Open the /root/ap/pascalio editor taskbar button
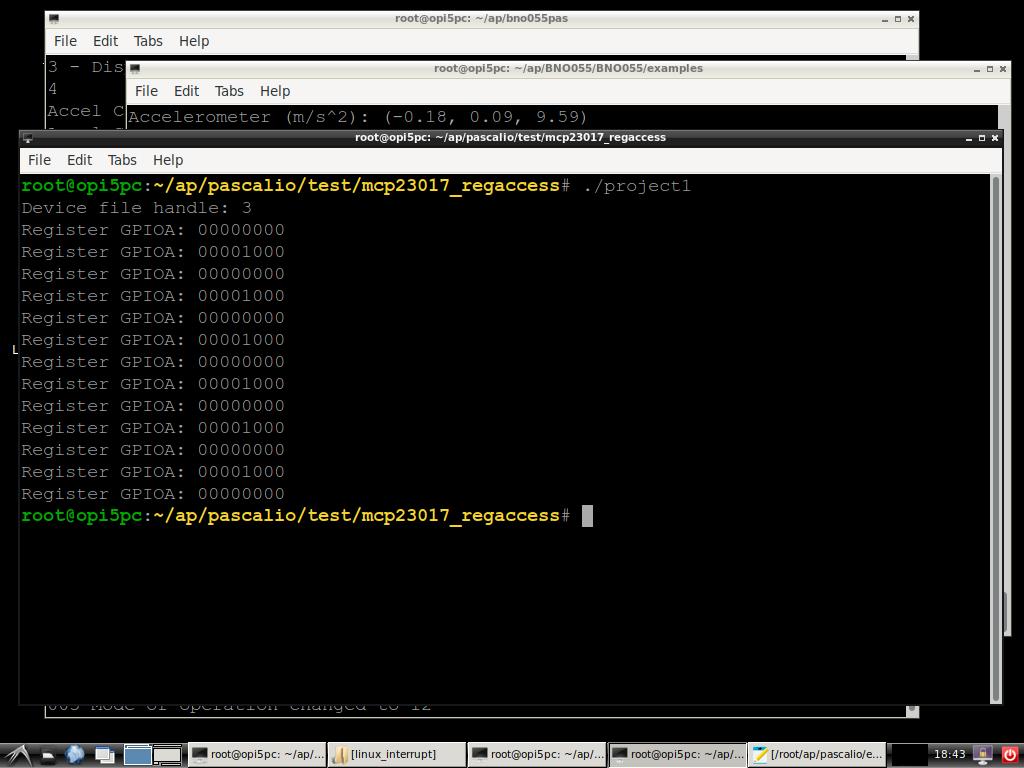This screenshot has height=768, width=1024. click(817, 754)
